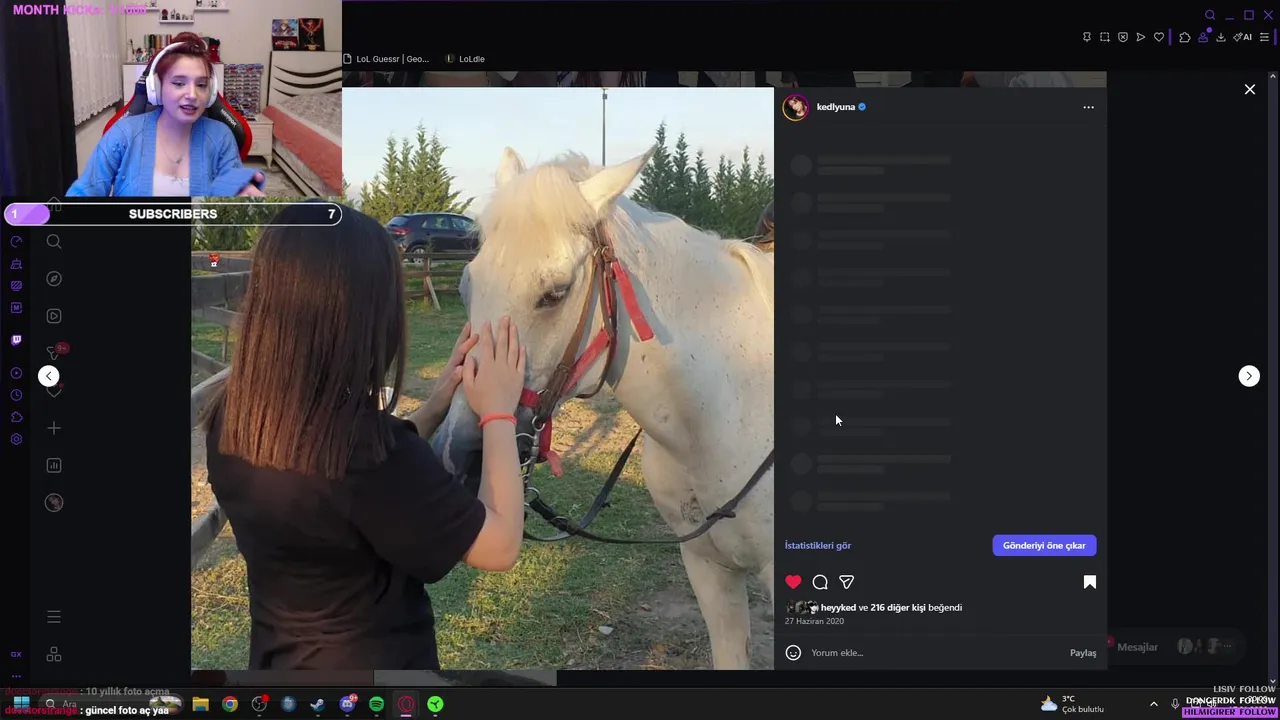
Task: Open Spotify from the taskbar
Action: pos(376,704)
